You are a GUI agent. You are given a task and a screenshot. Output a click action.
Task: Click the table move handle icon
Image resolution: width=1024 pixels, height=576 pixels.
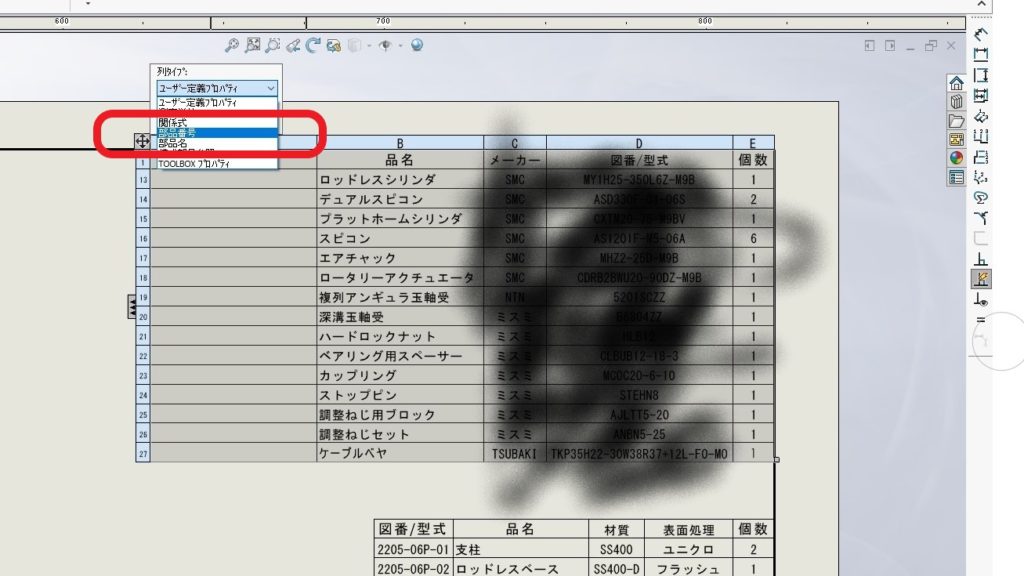143,143
